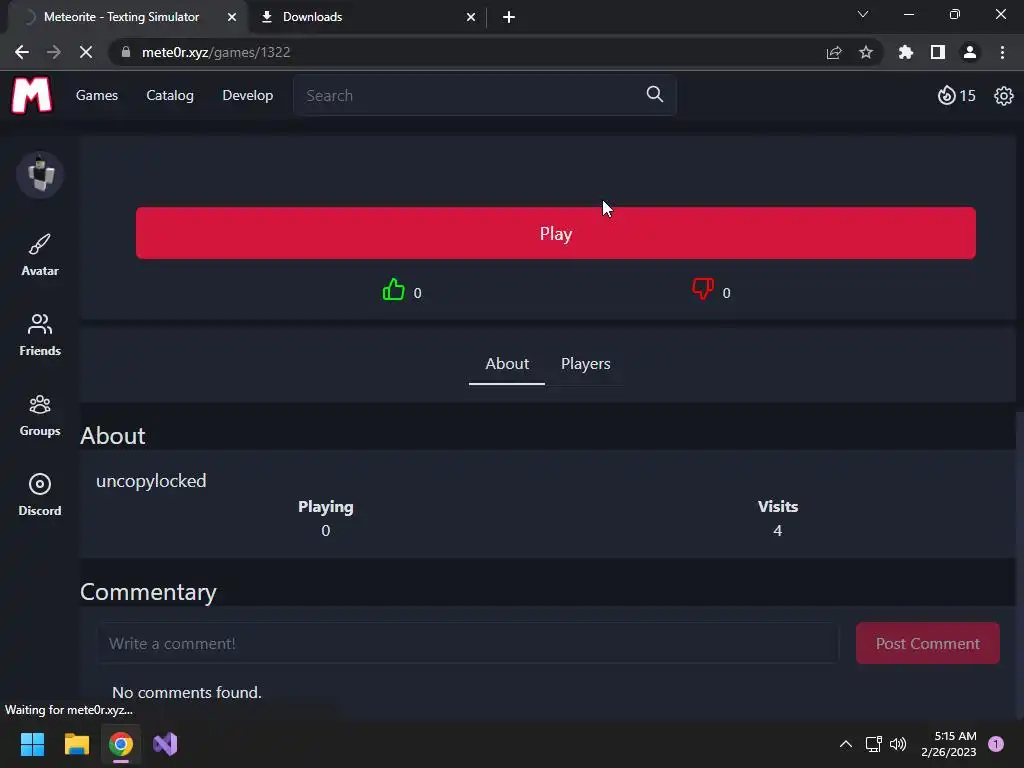
Task: Select the Meteorite - Texting Simulator tab
Action: click(x=128, y=17)
